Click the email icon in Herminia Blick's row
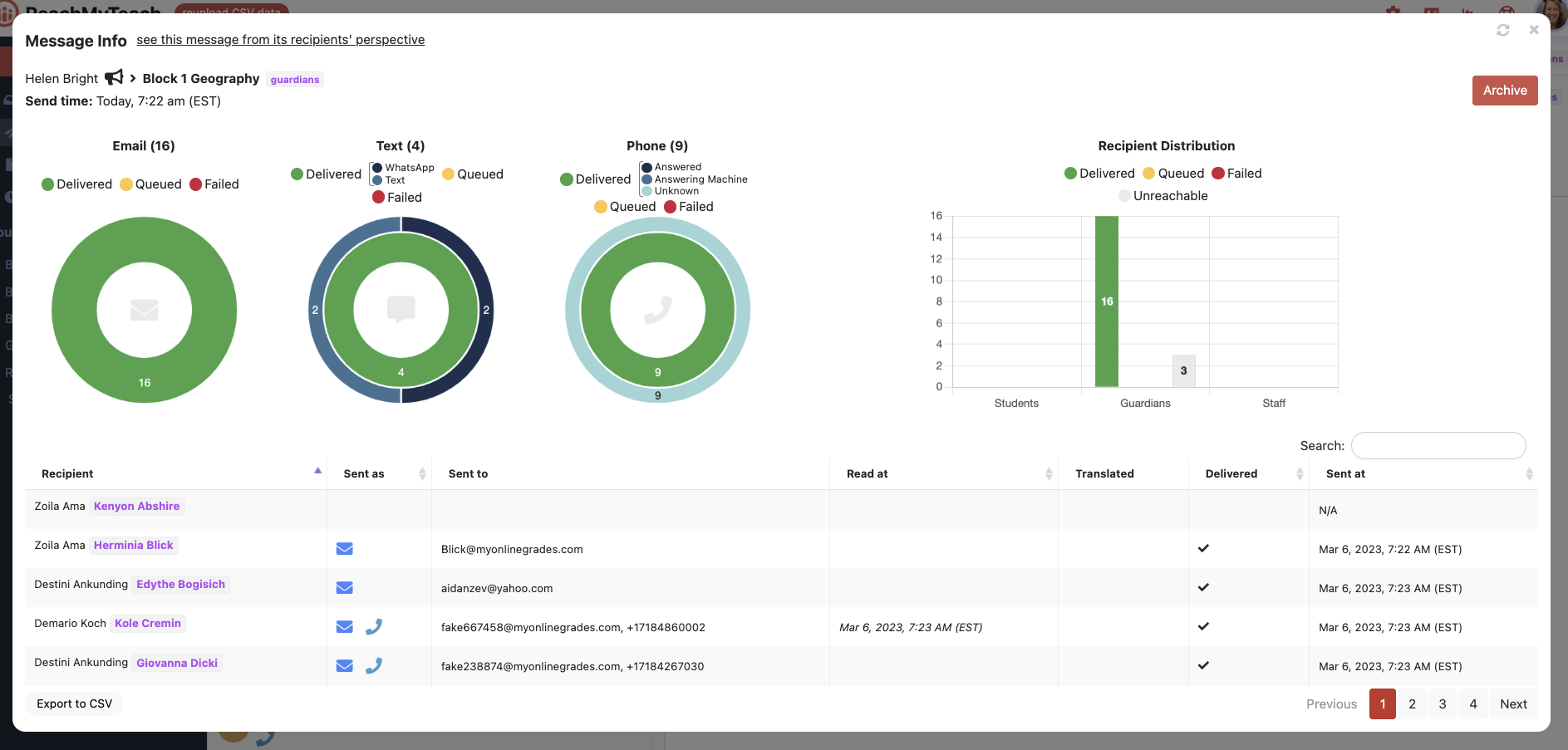This screenshot has width=1568, height=750. (344, 549)
